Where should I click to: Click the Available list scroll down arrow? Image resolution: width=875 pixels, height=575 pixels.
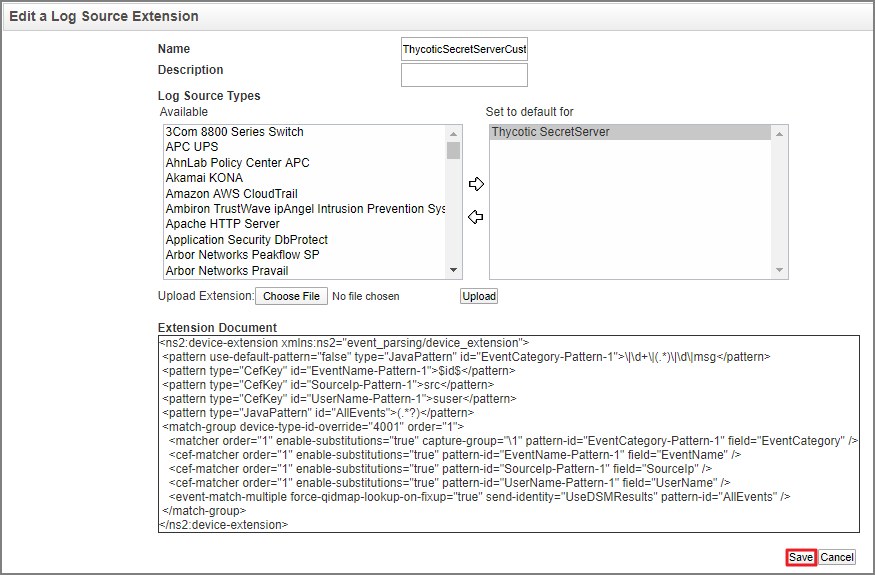pyautogui.click(x=453, y=270)
